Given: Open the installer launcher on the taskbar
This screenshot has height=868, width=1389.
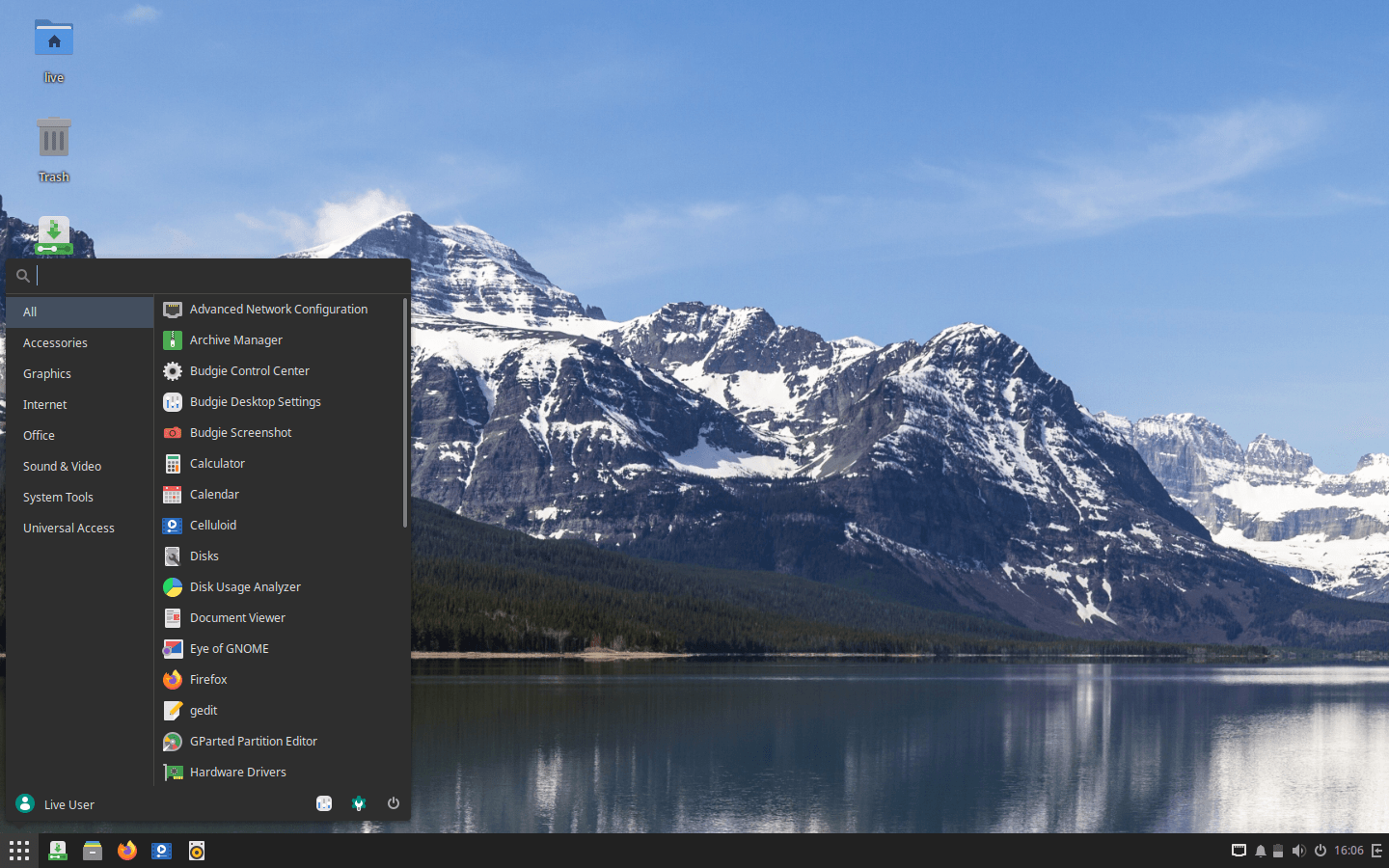Looking at the screenshot, I should (58, 851).
